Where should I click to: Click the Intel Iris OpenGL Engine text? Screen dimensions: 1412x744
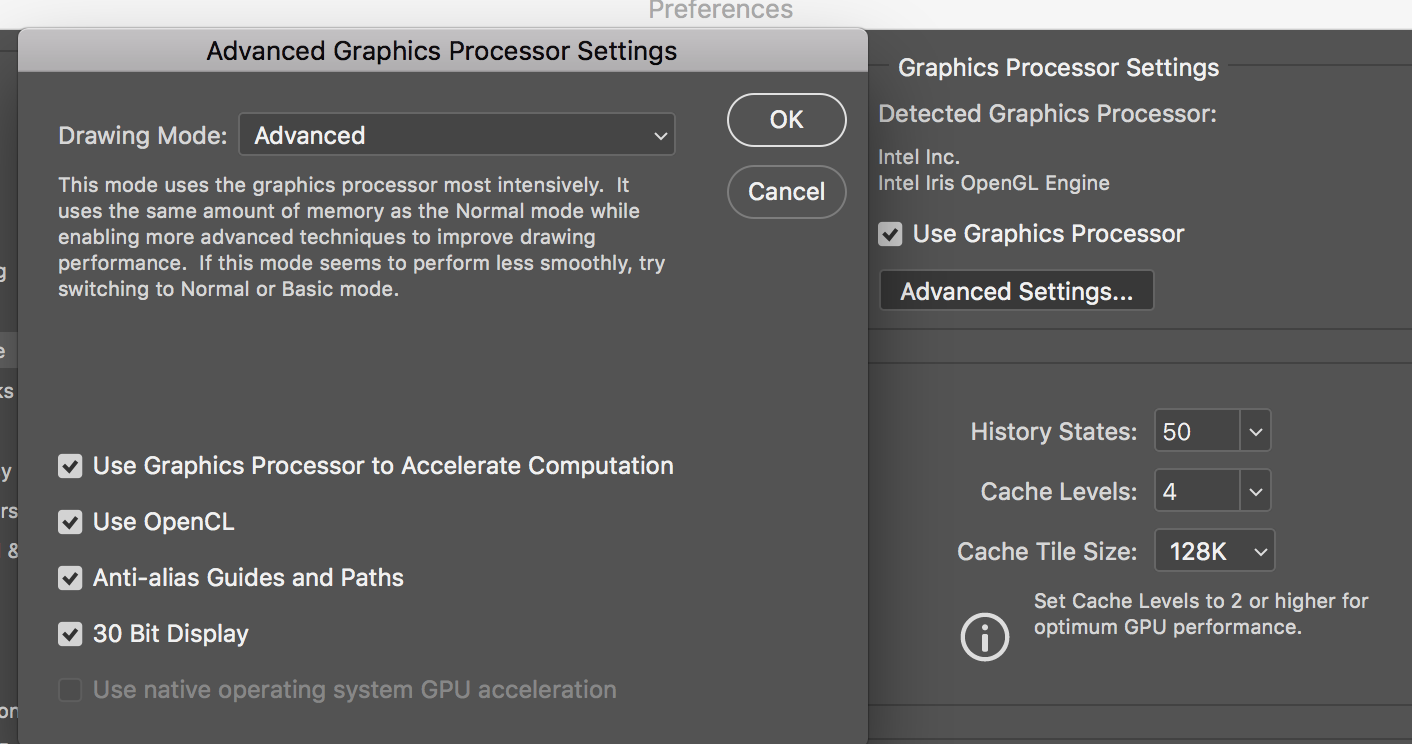[x=993, y=183]
